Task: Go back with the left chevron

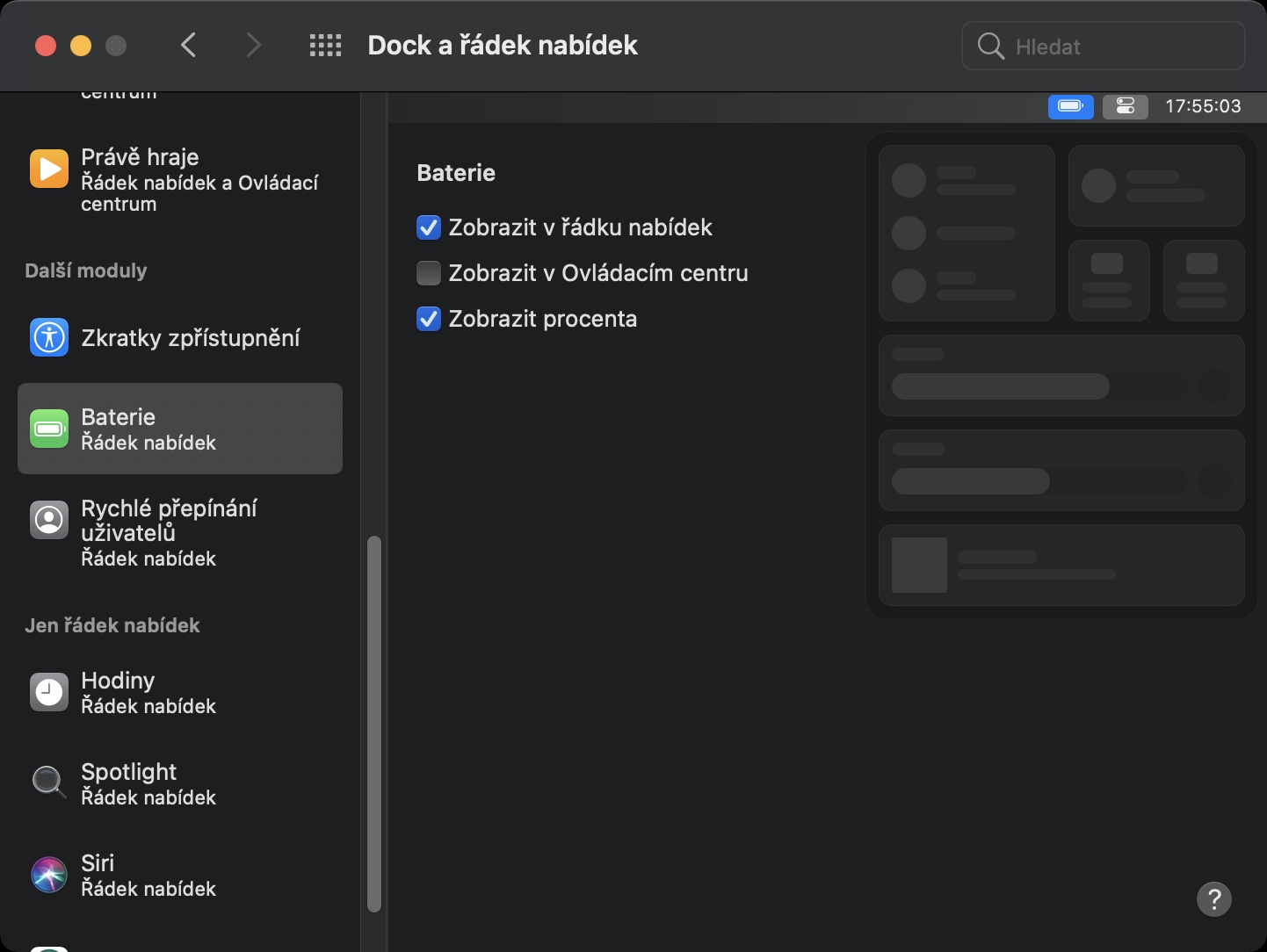Action: pyautogui.click(x=188, y=45)
